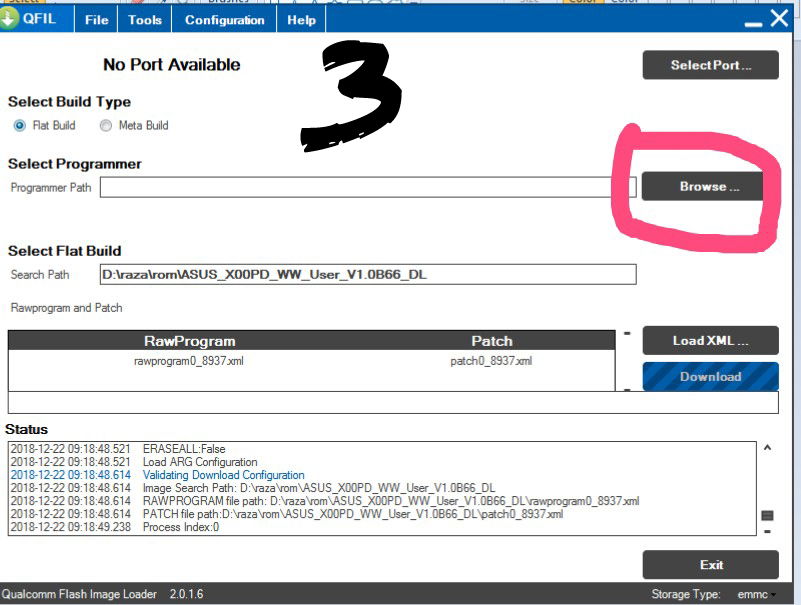Close the QFIL window

click(780, 18)
